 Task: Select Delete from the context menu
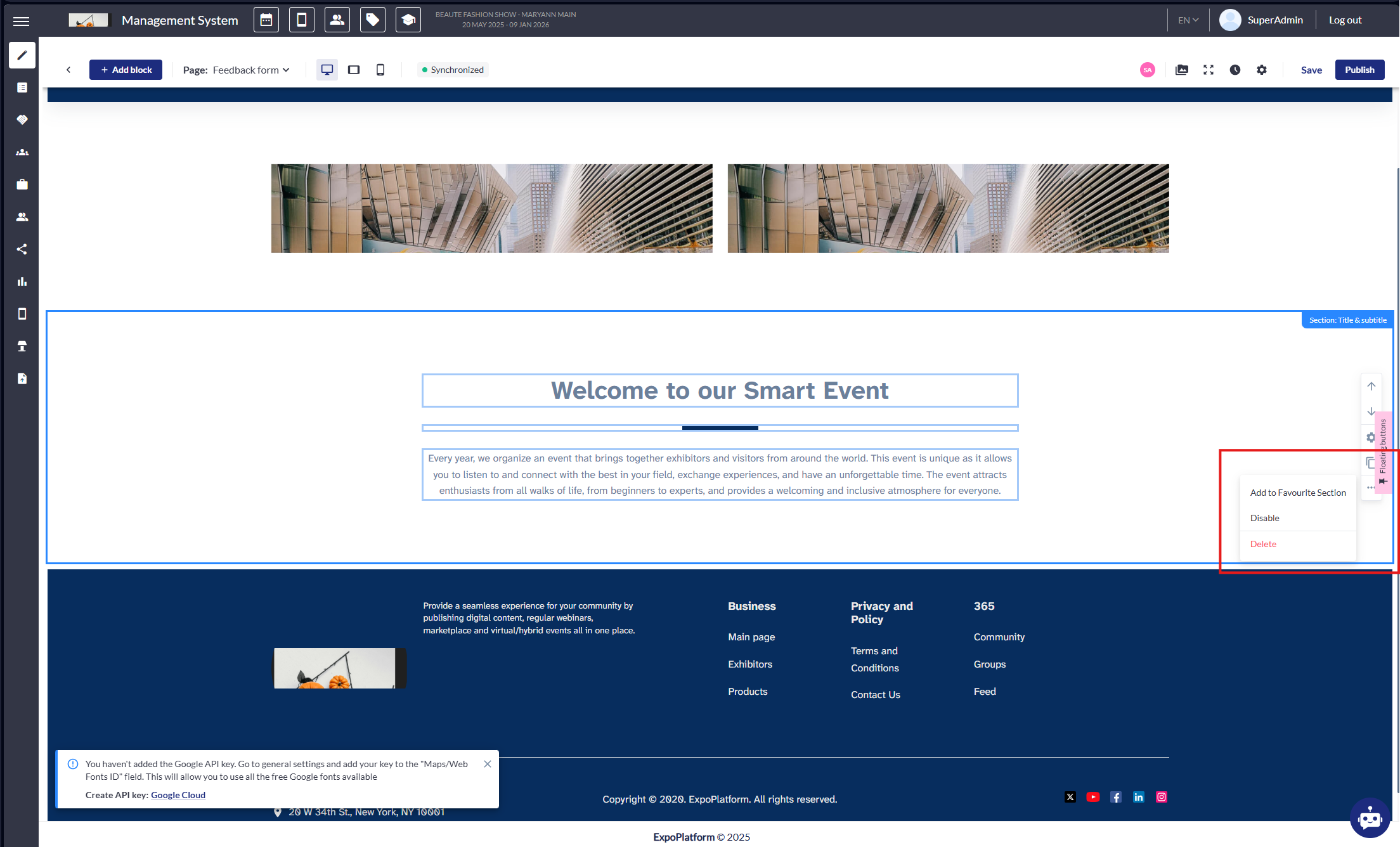[x=1263, y=544]
